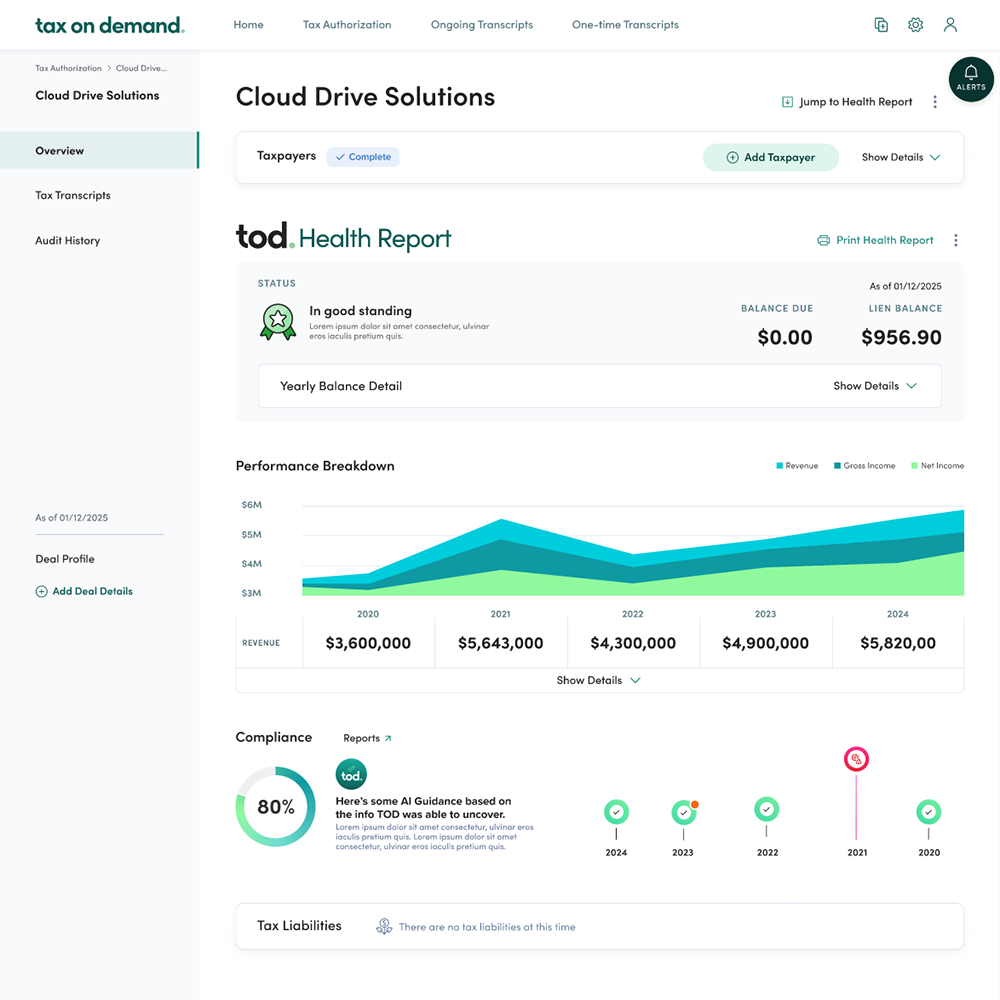Click kebab menu beside Jump to Health Report
The width and height of the screenshot is (1000, 1000).
coord(935,102)
